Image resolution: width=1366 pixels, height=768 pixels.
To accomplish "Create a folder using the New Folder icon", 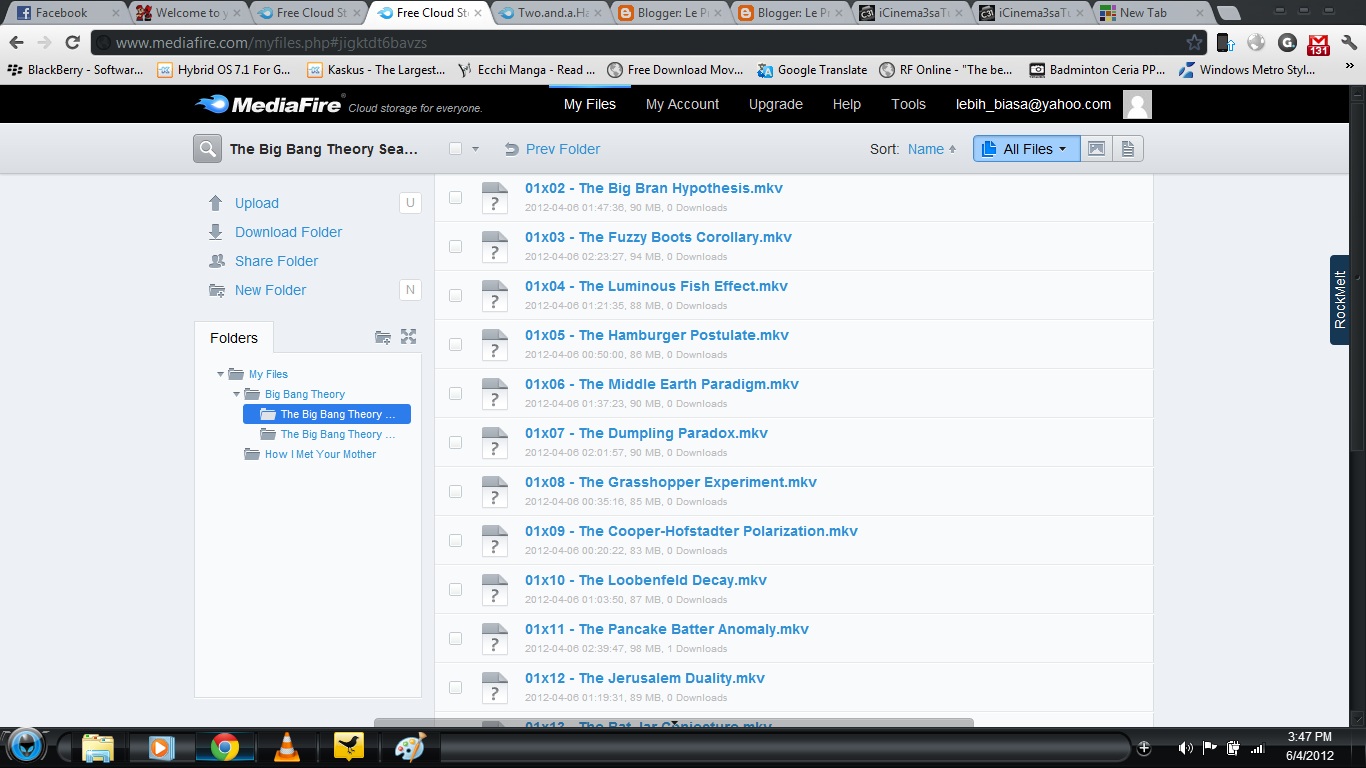I will coord(216,290).
